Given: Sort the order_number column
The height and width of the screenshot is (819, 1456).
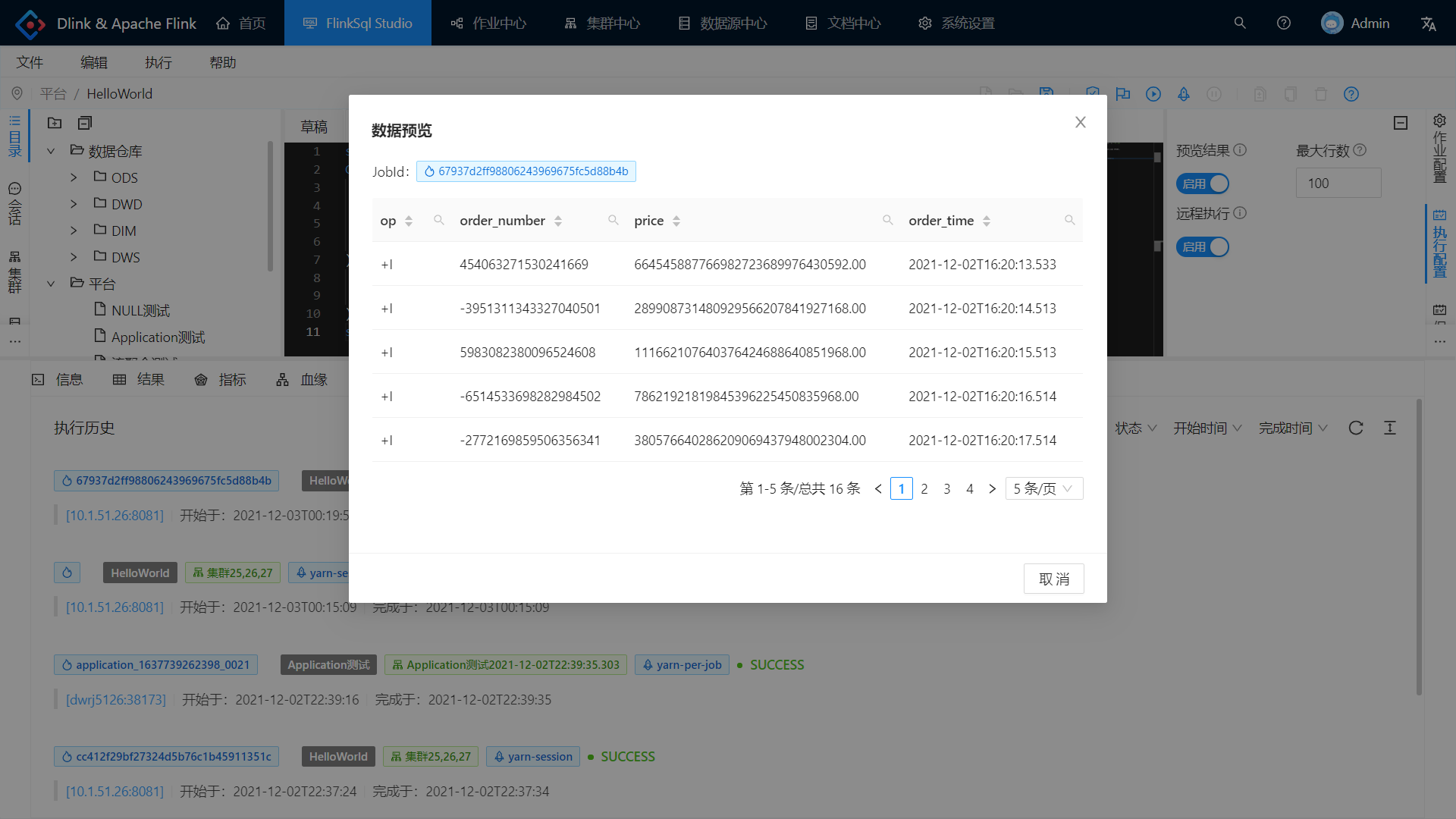Looking at the screenshot, I should [x=558, y=221].
